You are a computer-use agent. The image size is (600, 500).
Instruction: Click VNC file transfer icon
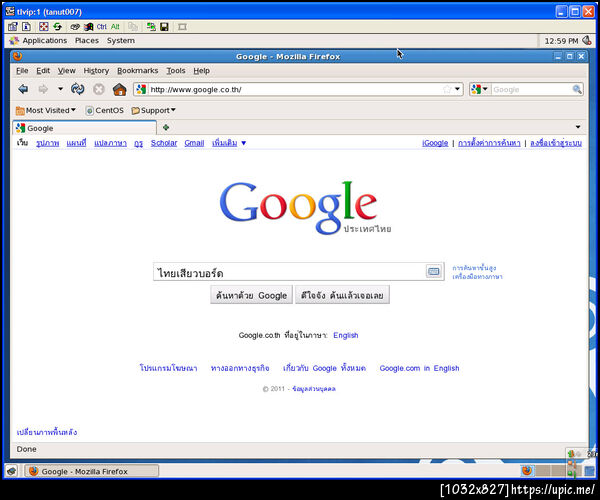(x=133, y=27)
